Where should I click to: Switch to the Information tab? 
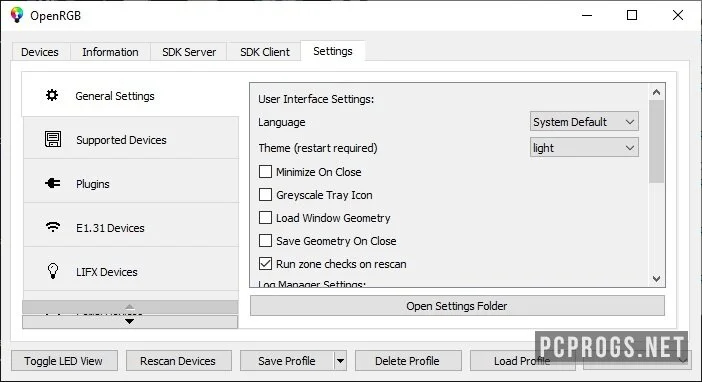tap(110, 52)
